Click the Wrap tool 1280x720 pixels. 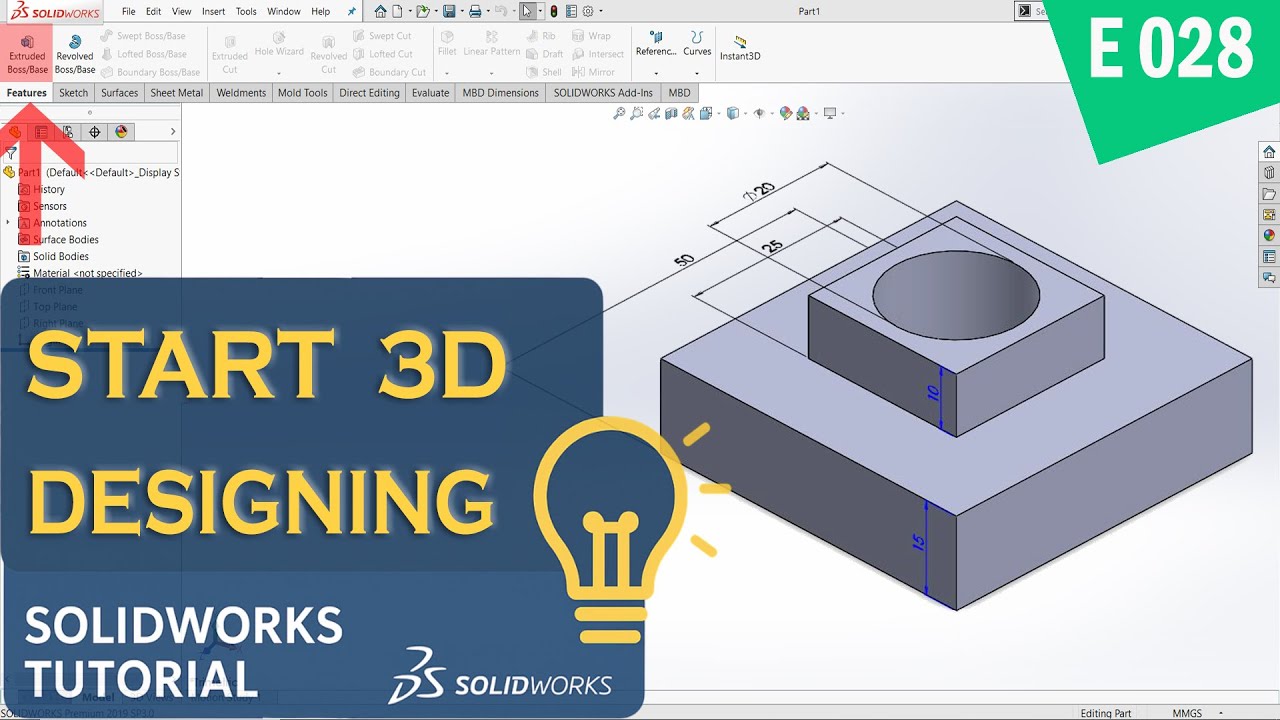coord(591,36)
